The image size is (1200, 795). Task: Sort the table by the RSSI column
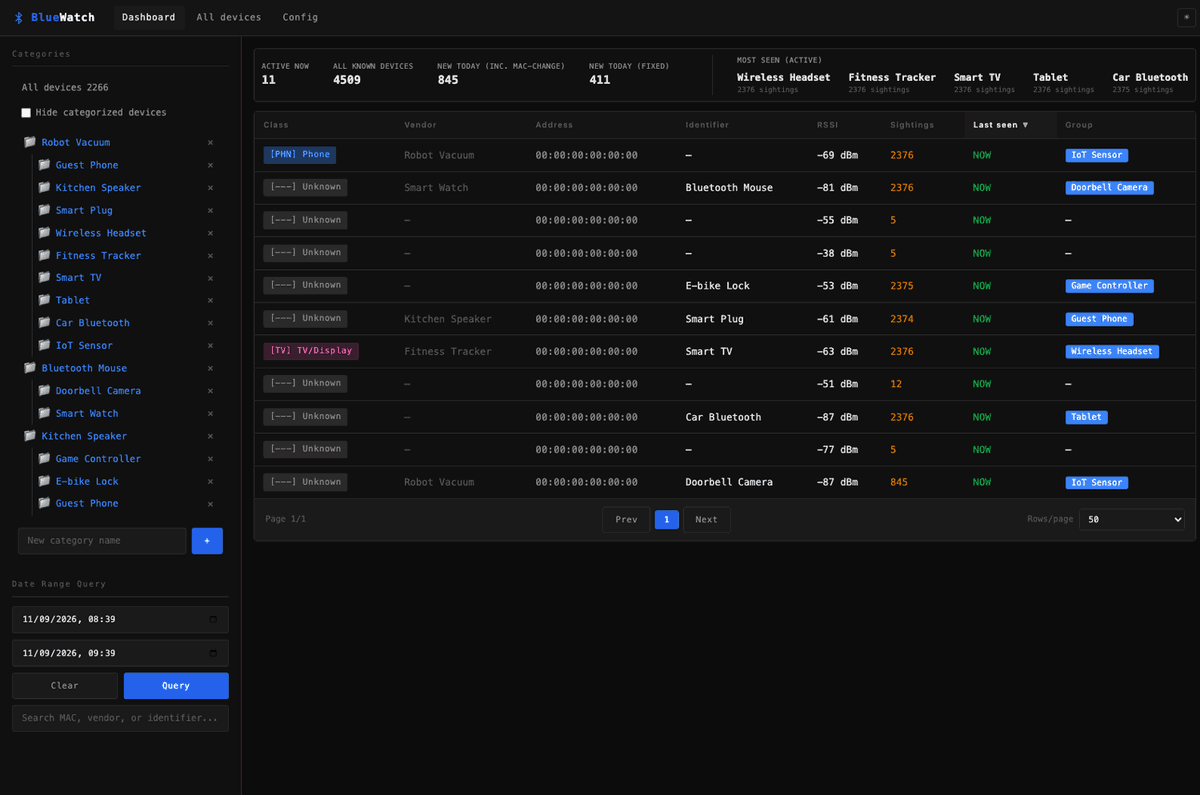tap(827, 125)
